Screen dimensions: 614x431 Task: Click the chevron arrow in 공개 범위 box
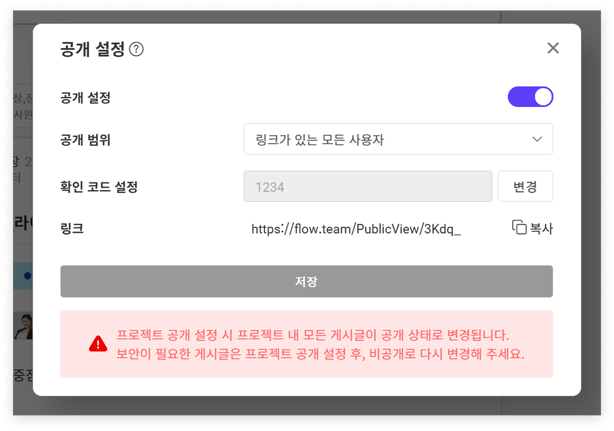[x=537, y=139]
